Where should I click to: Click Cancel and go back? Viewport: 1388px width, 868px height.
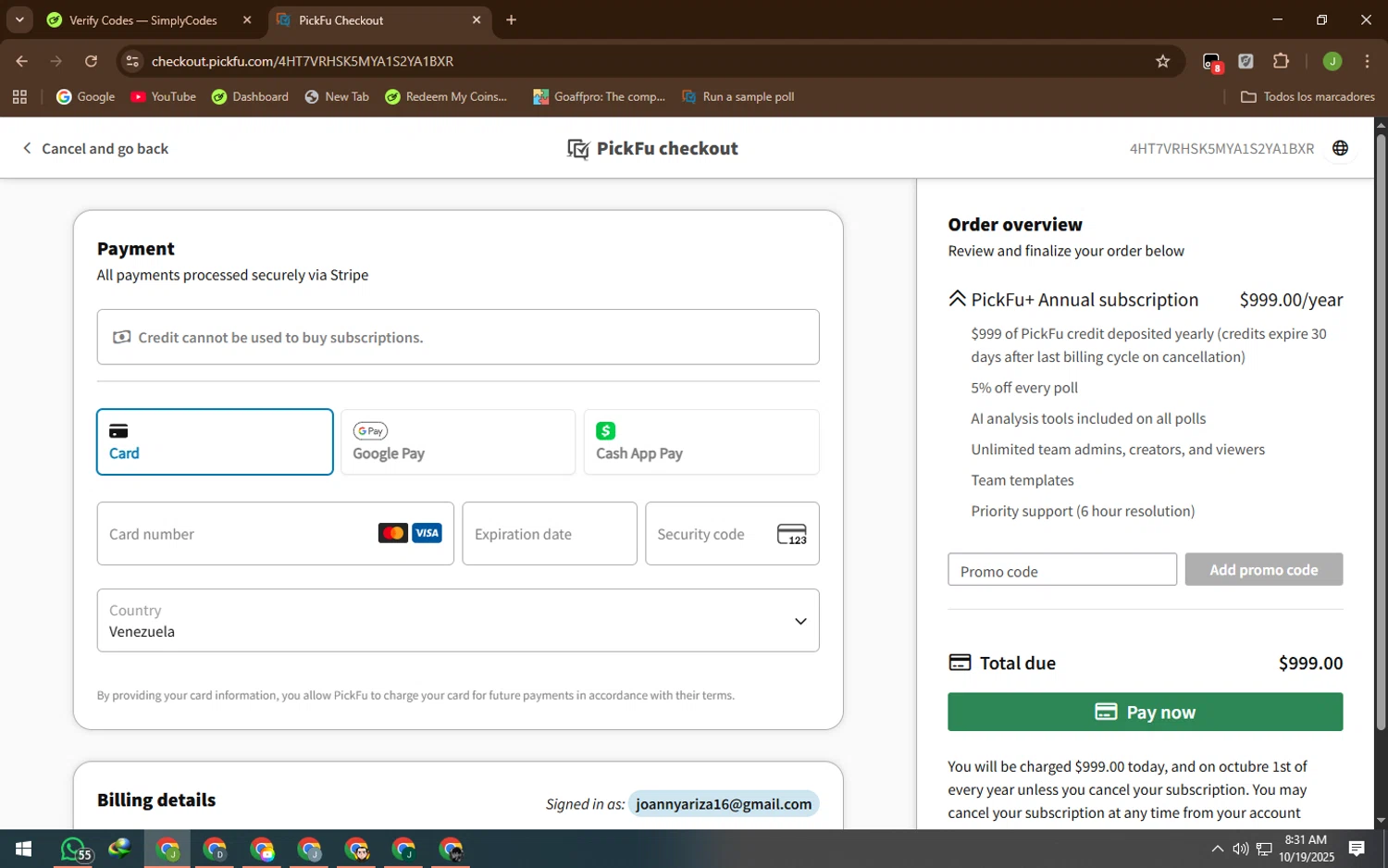(x=95, y=149)
